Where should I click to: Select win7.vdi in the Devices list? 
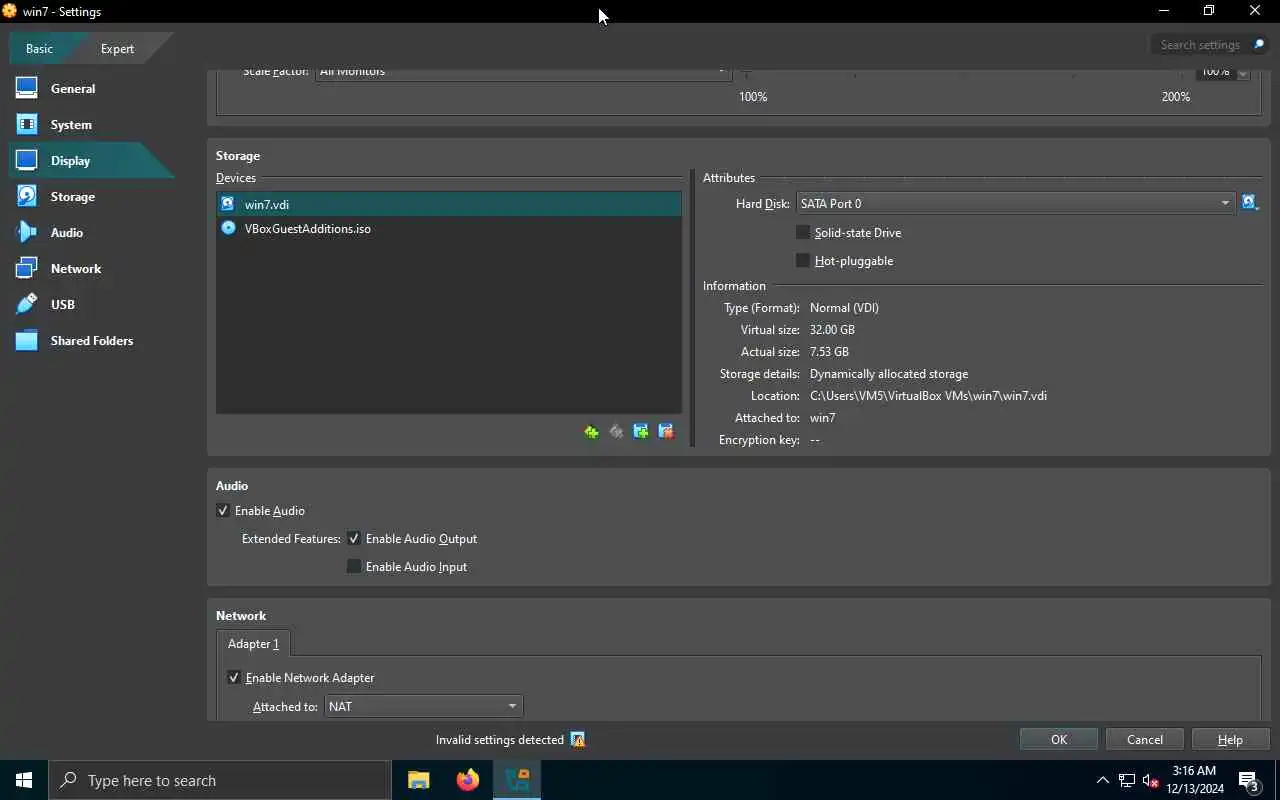point(449,204)
